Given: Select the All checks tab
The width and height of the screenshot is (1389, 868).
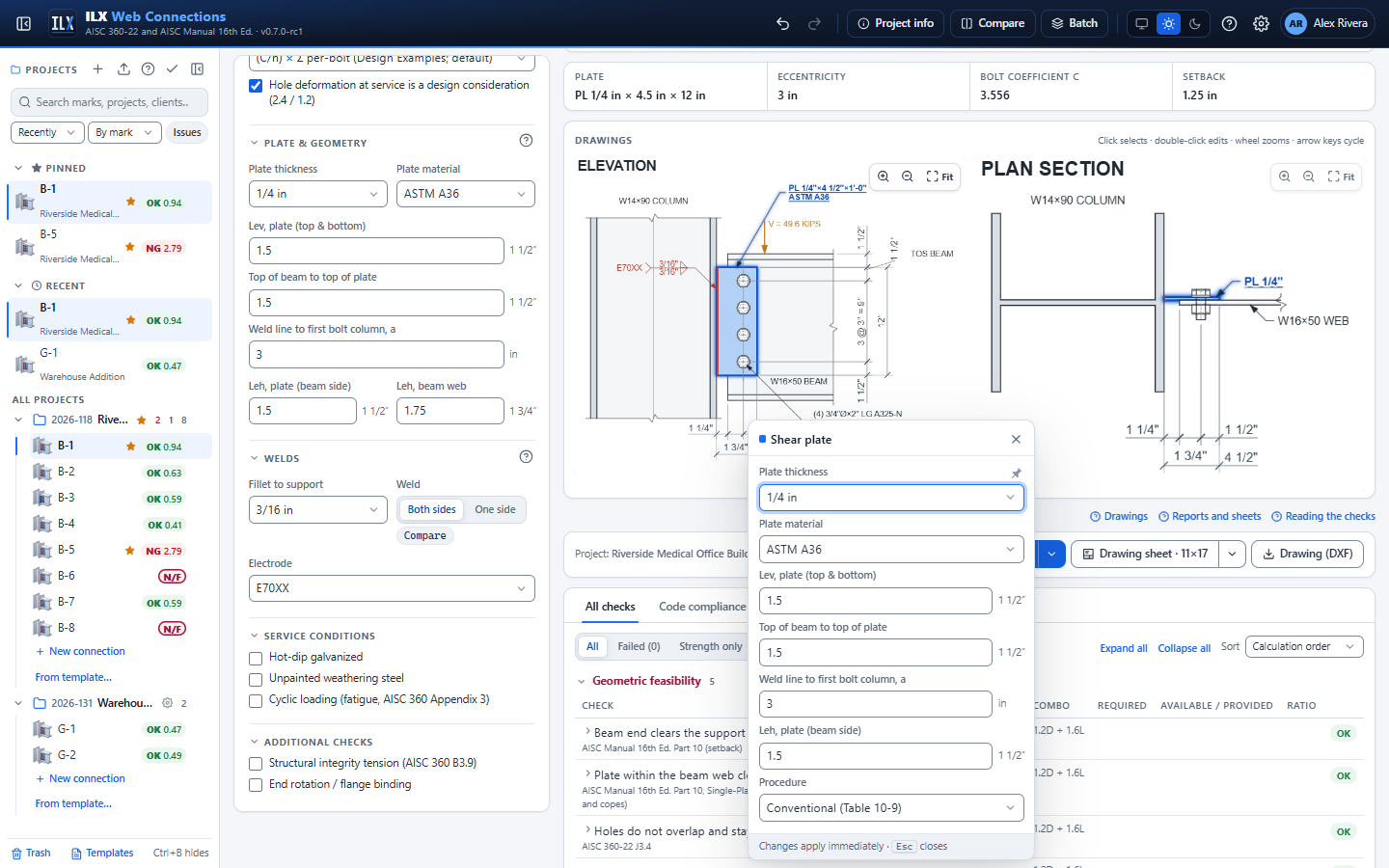Looking at the screenshot, I should point(611,607).
